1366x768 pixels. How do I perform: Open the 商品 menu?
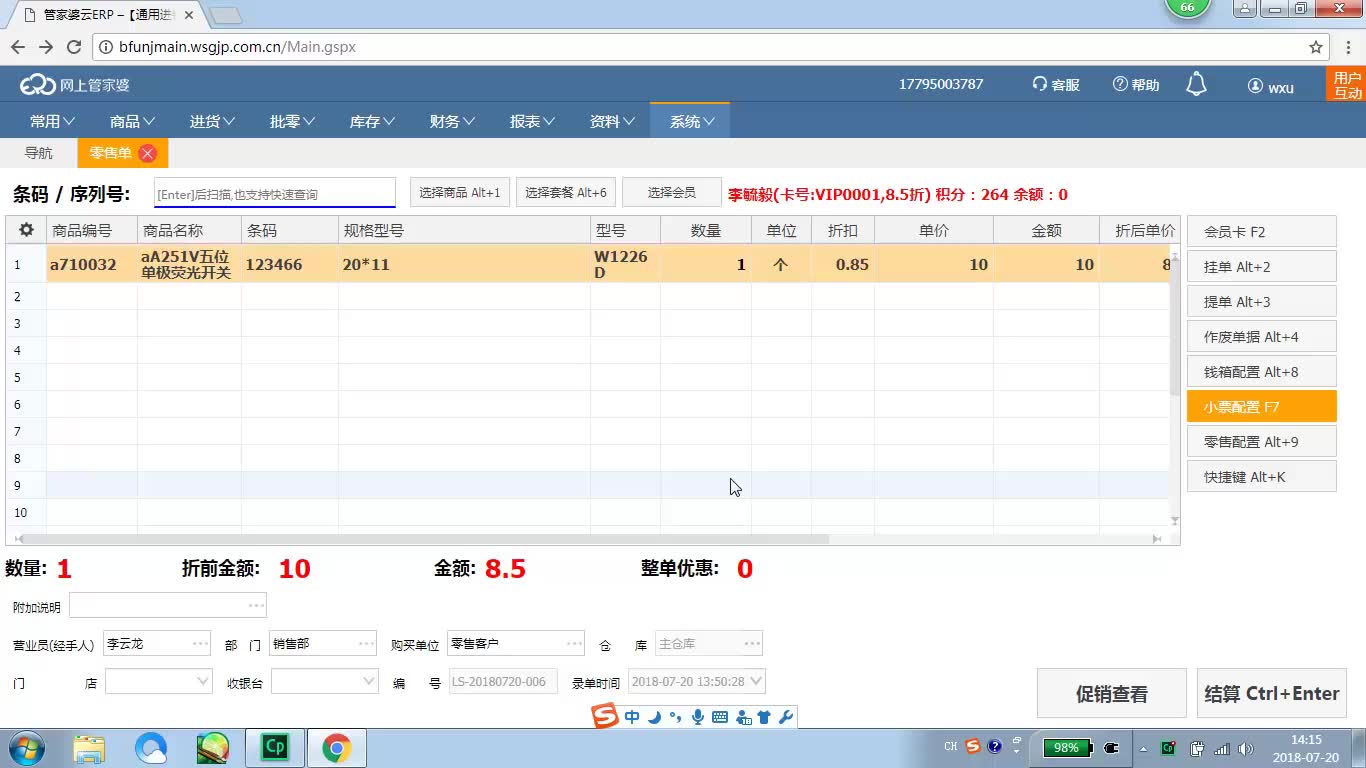[x=132, y=121]
